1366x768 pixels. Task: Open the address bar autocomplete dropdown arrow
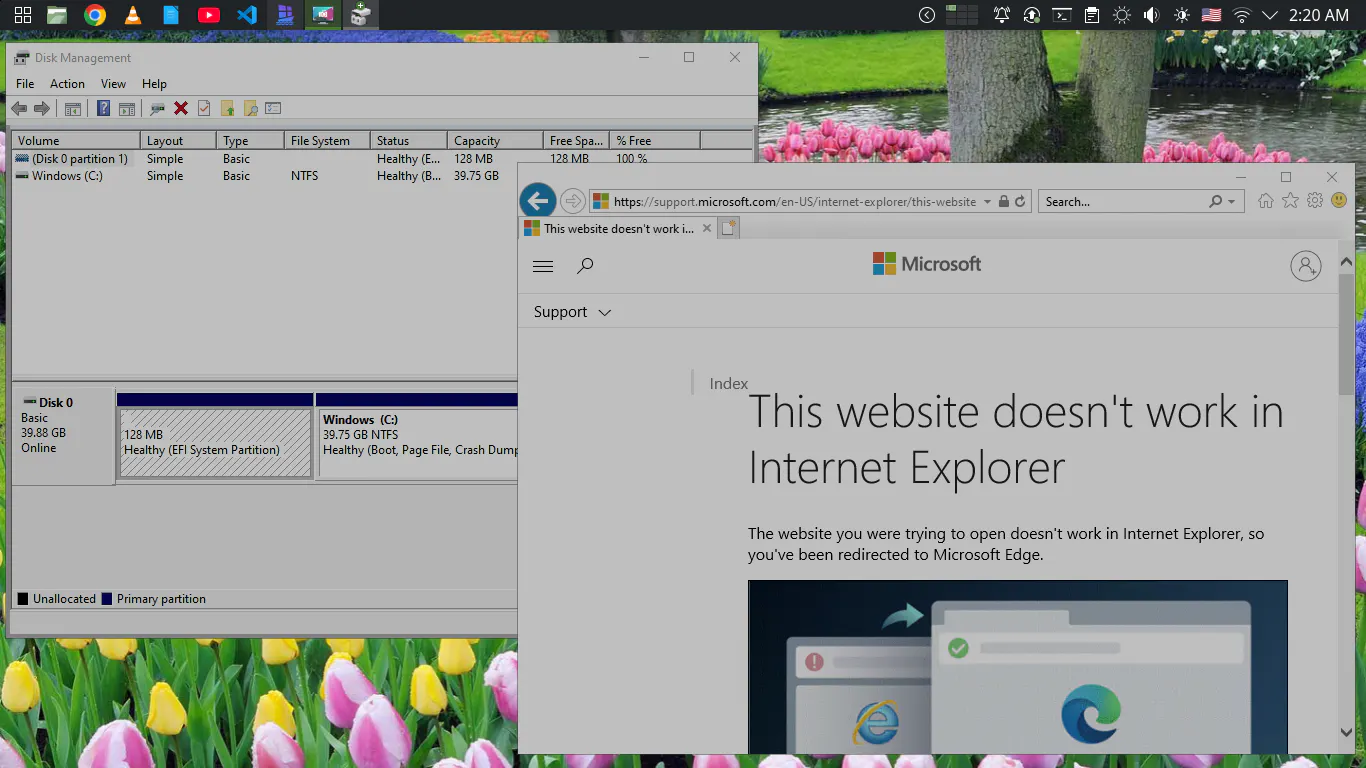point(987,201)
